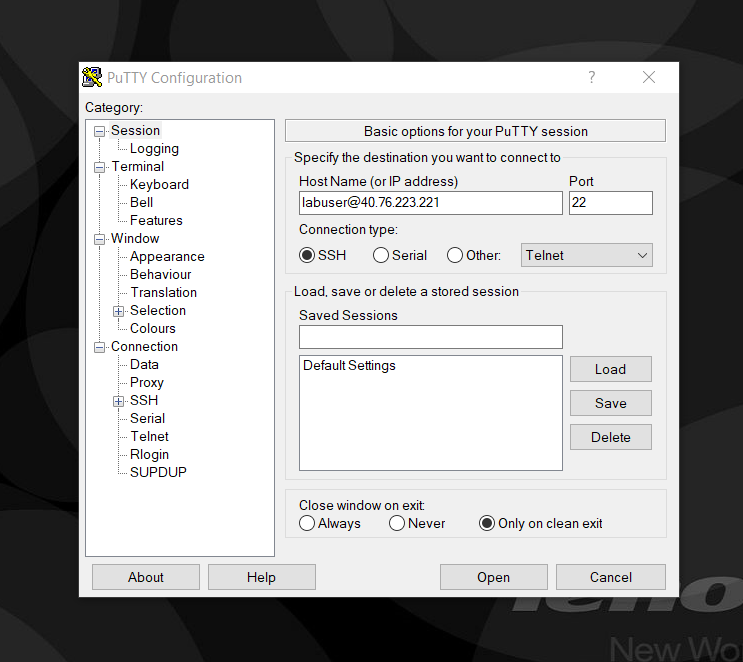Collapse the Terminal tree node
Image resolution: width=743 pixels, height=662 pixels.
pos(99,167)
